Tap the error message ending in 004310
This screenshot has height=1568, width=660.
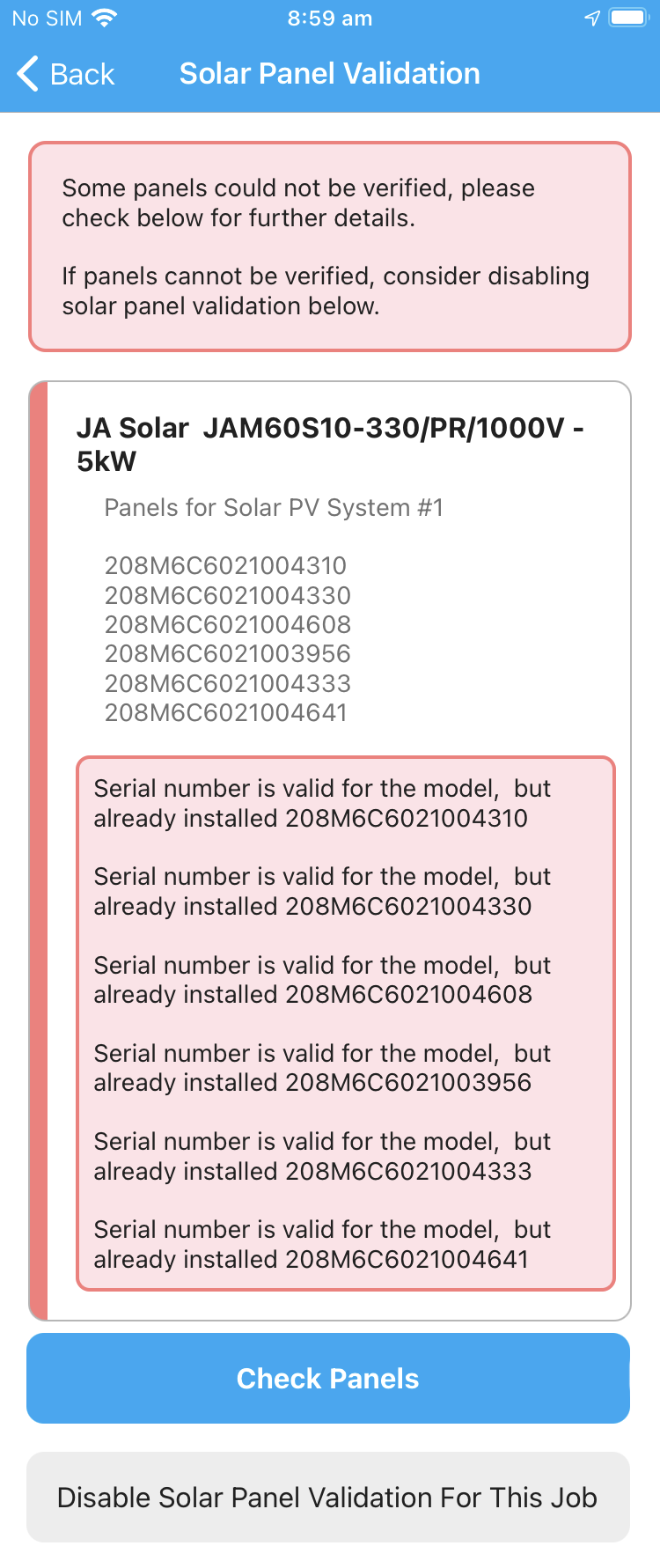[x=322, y=803]
